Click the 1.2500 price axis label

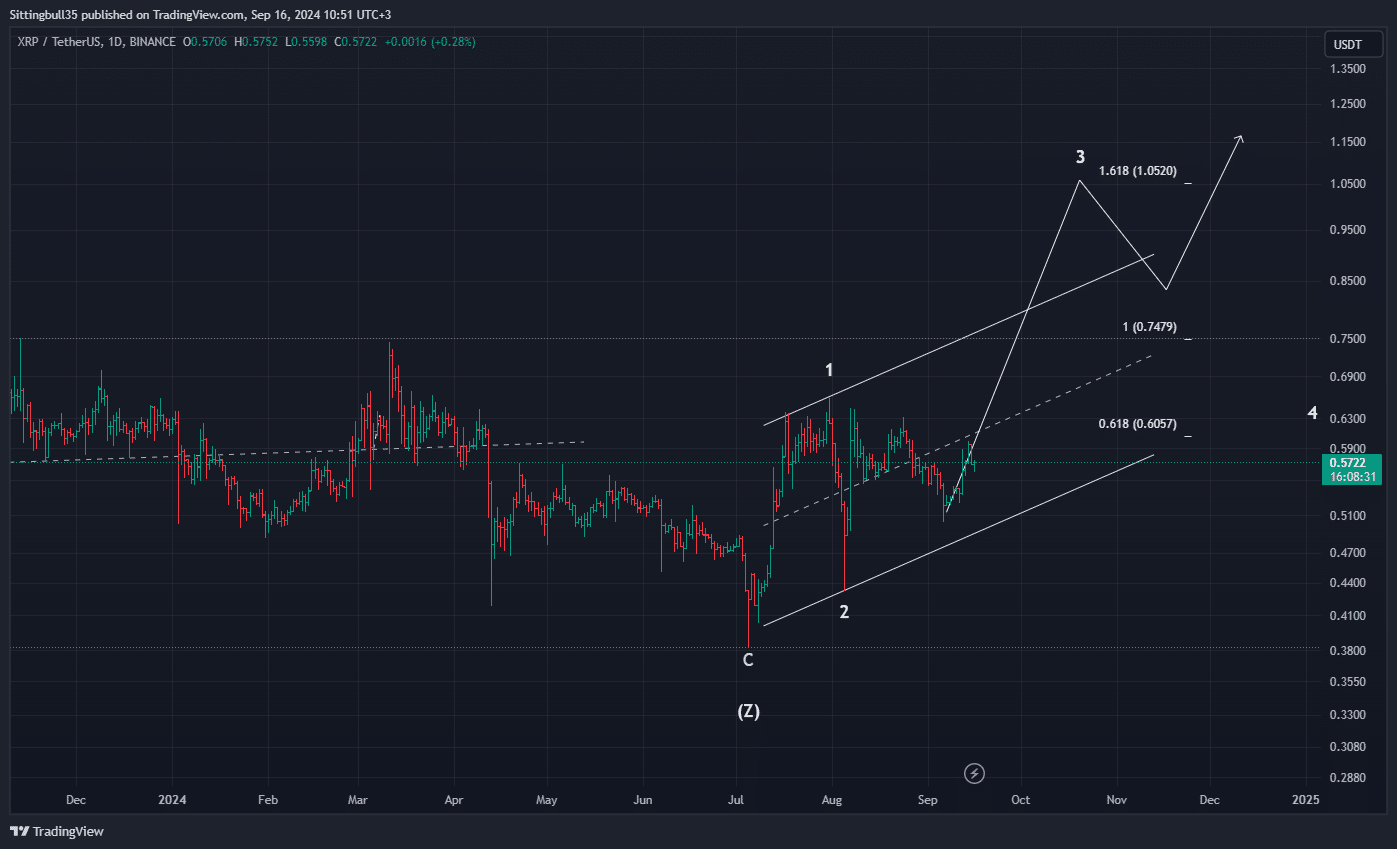(1348, 104)
